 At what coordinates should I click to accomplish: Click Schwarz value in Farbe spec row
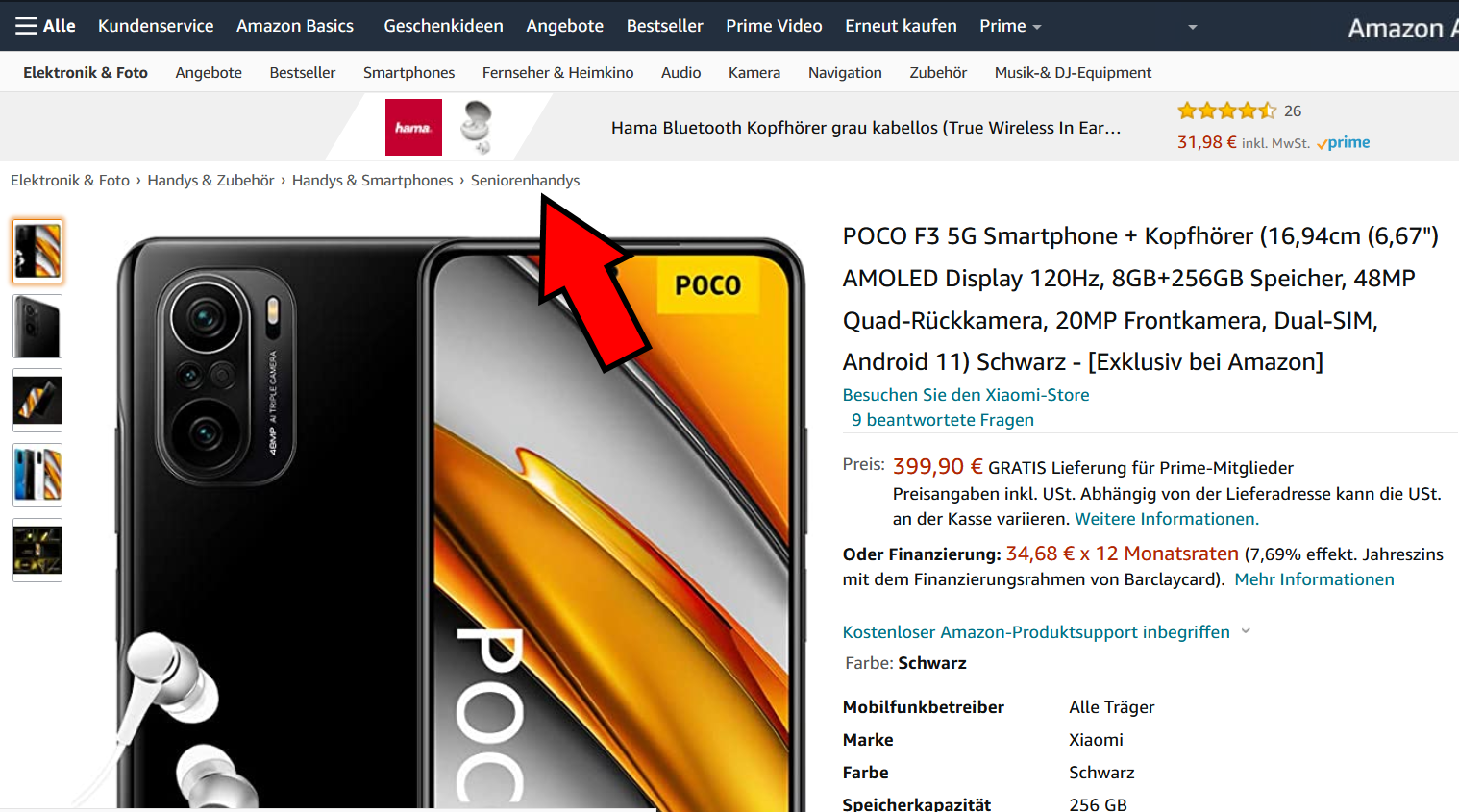pos(1101,773)
